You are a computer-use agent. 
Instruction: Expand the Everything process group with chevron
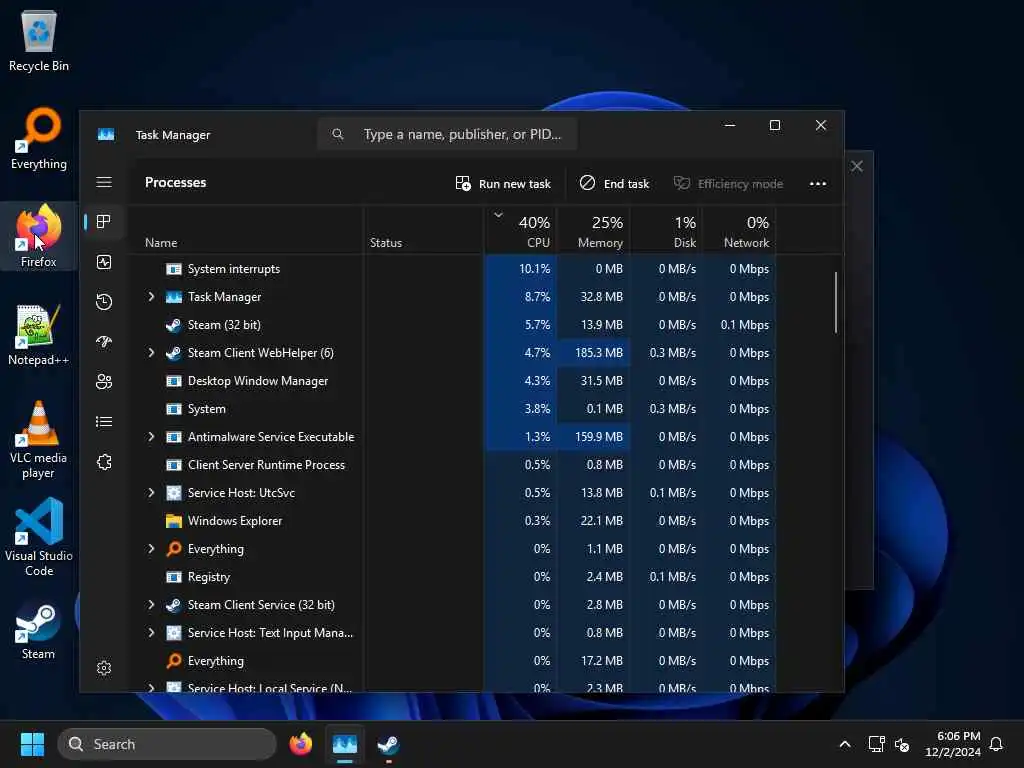coord(152,549)
